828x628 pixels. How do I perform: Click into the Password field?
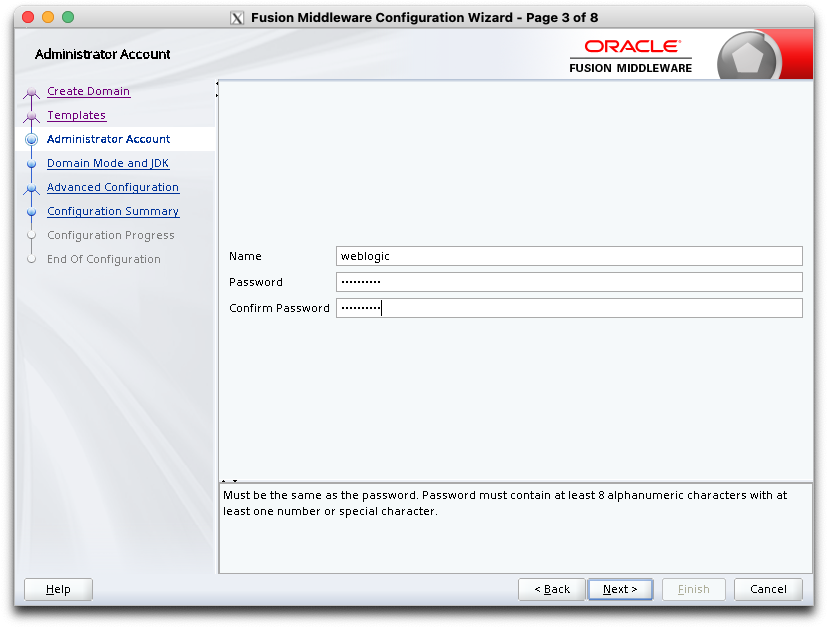(569, 282)
